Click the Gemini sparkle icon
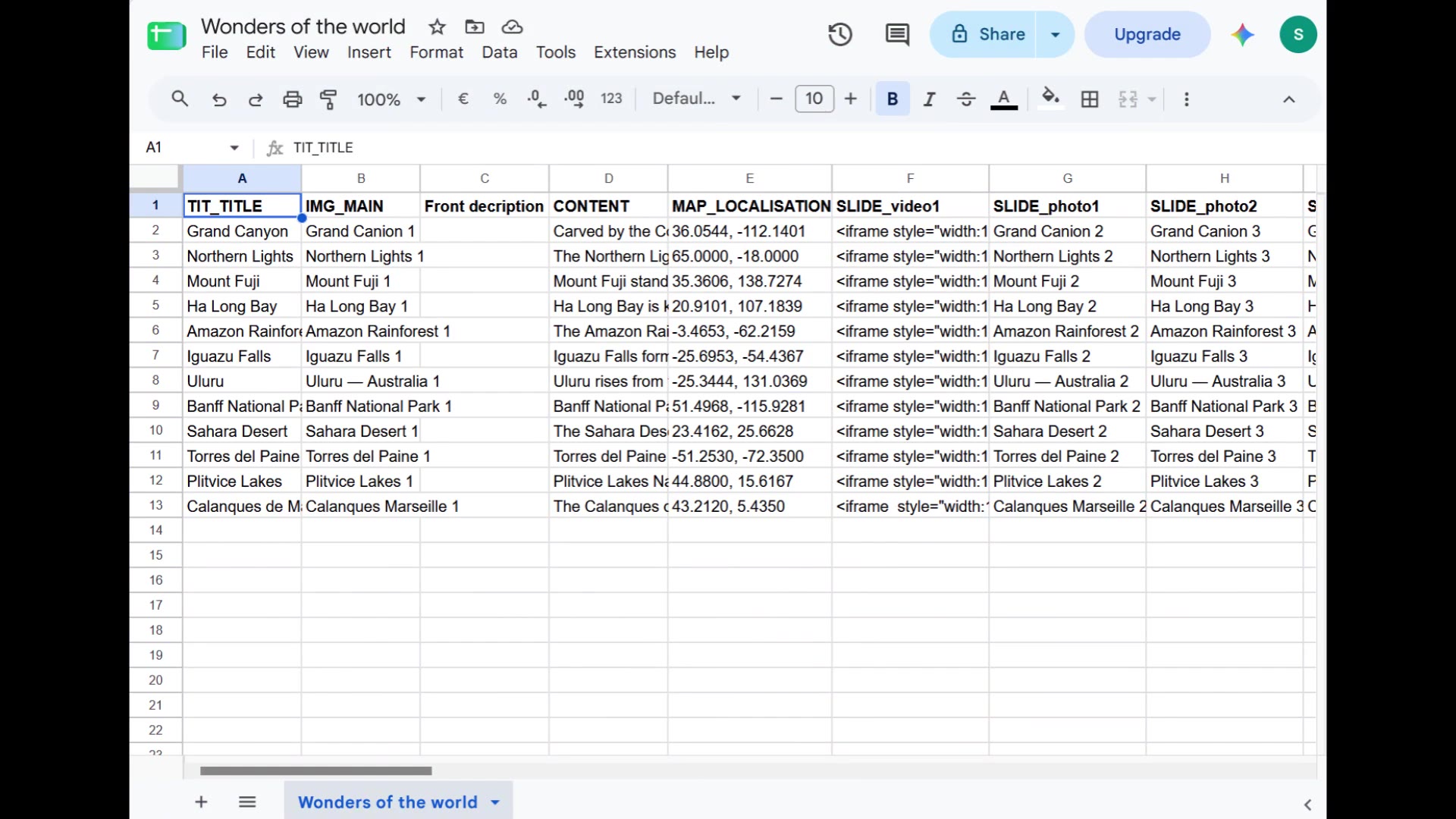 click(x=1242, y=34)
